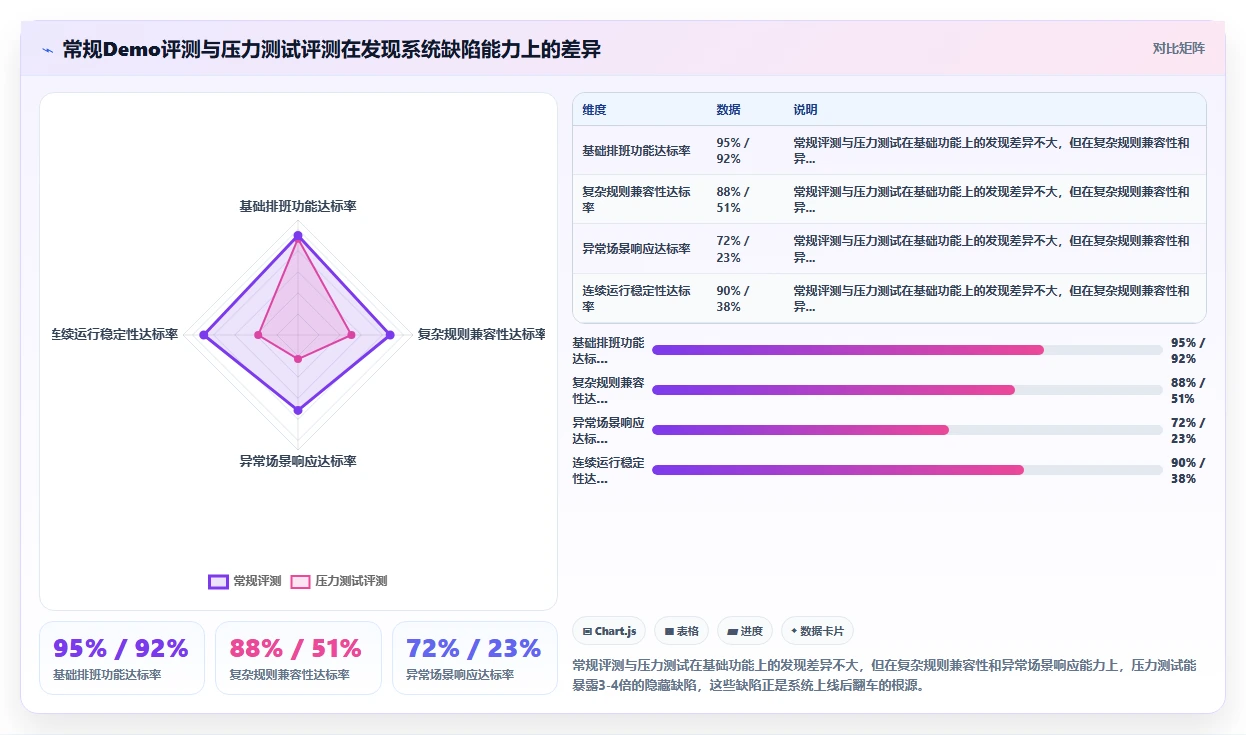1246x735 pixels.
Task: Click the 复杂规则兼容性达标率 radar axis label
Action: tap(482, 334)
